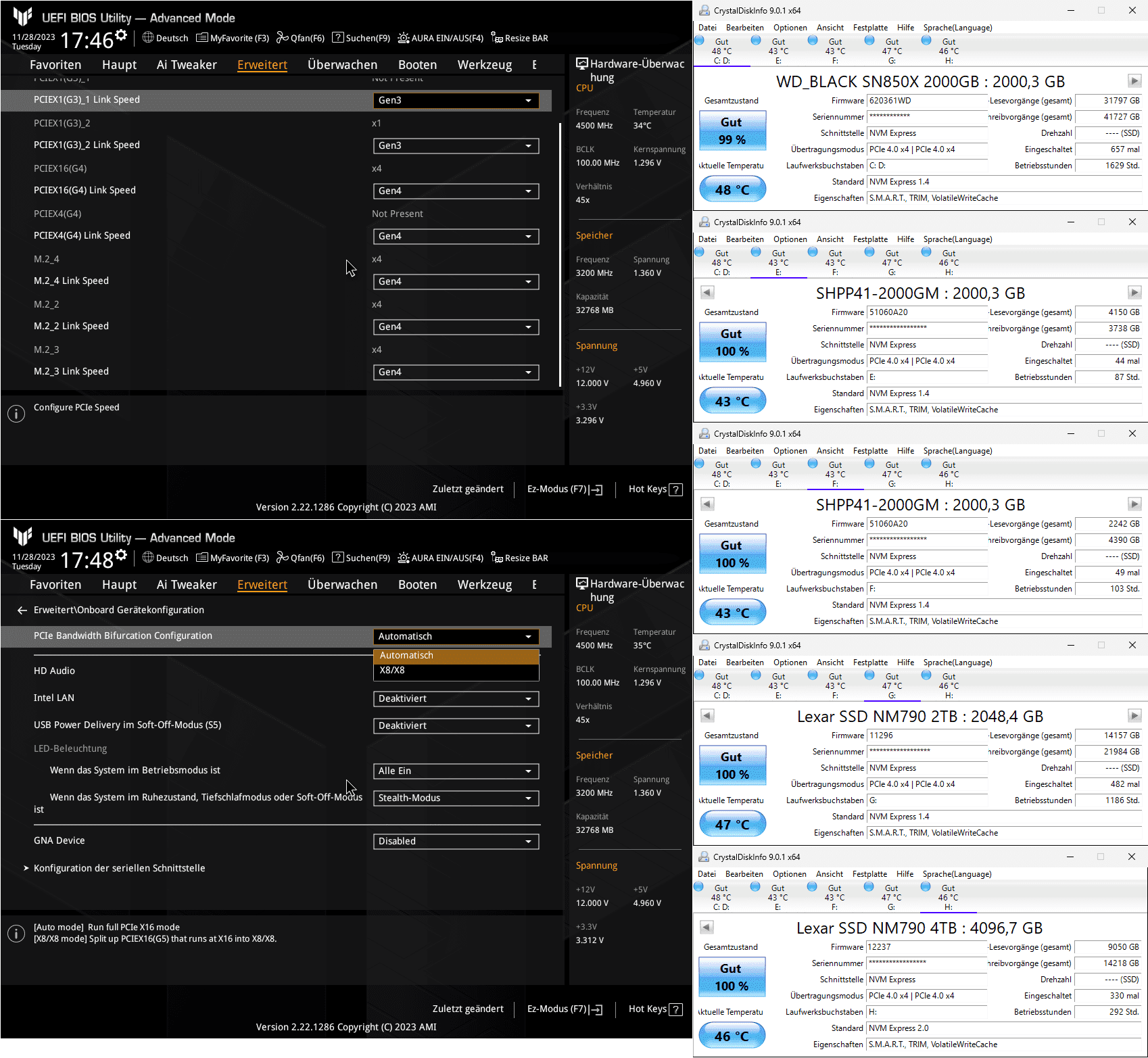Open the PCIEX1(G3)_1 Link Speed dropdown
This screenshot has width=1148, height=1058.
[x=456, y=100]
